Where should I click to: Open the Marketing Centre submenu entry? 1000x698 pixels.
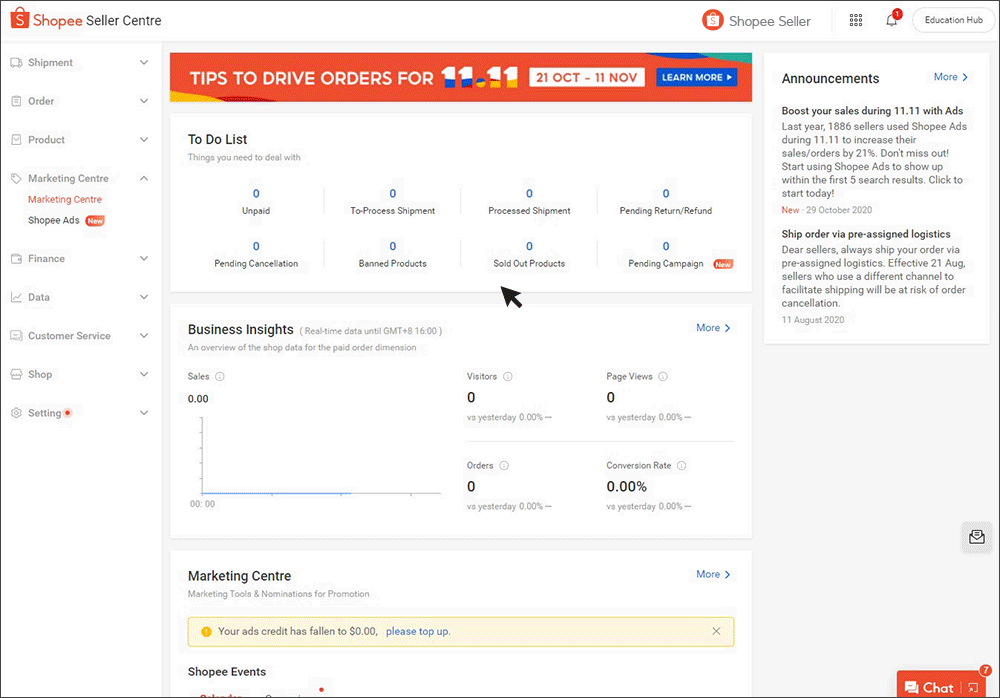tap(63, 199)
